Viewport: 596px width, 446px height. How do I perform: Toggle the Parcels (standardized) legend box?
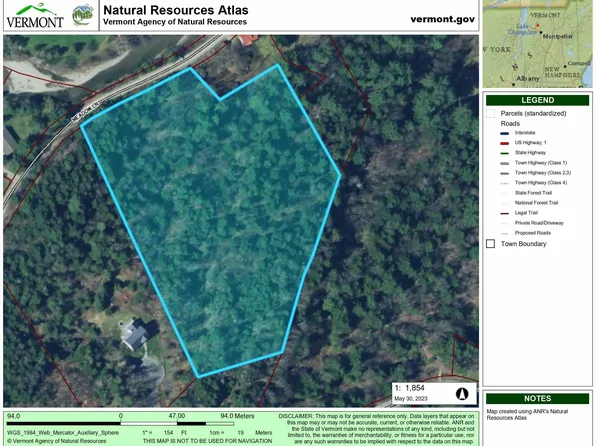(490, 113)
